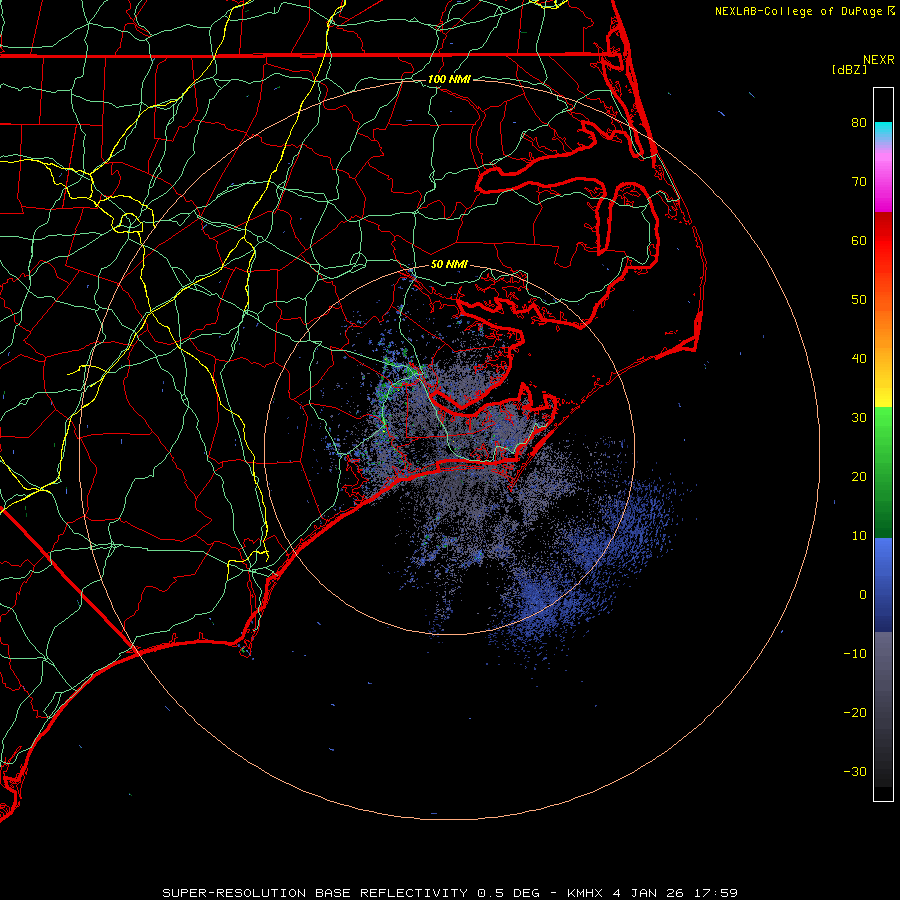Click the cyan top of the color bar
The height and width of the screenshot is (900, 900).
click(x=883, y=130)
